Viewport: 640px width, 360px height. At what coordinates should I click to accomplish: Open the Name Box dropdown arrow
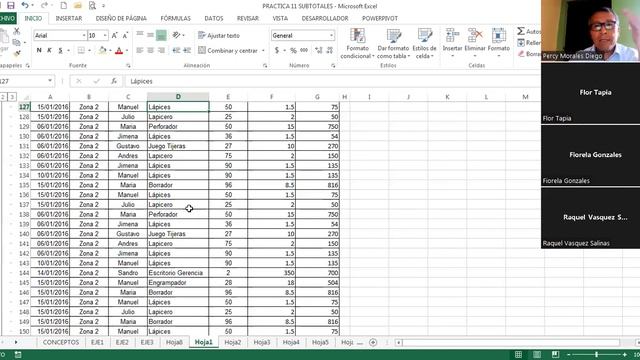pyautogui.click(x=50, y=81)
